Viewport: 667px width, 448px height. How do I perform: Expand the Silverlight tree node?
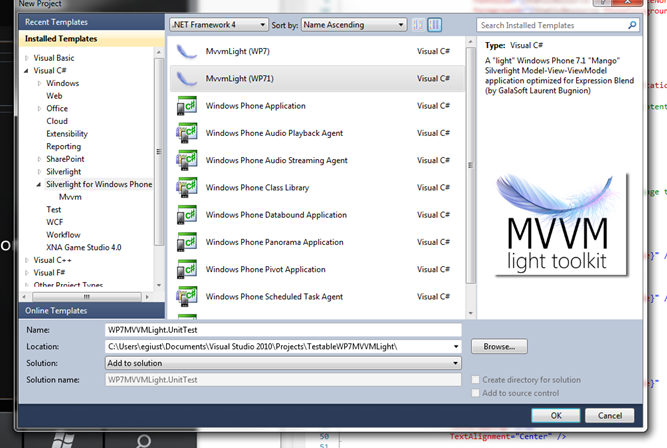click(39, 172)
